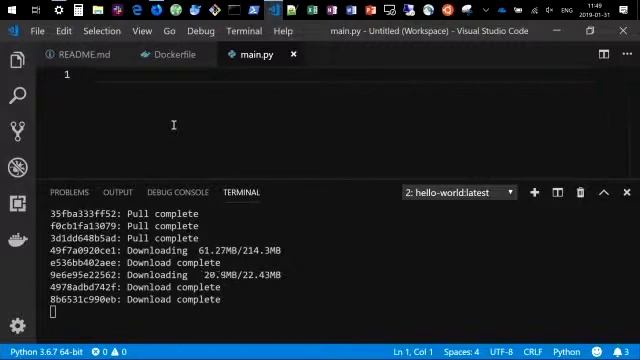Close the main.py tab
Viewport: 640px width, 360px height.
tap(293, 54)
